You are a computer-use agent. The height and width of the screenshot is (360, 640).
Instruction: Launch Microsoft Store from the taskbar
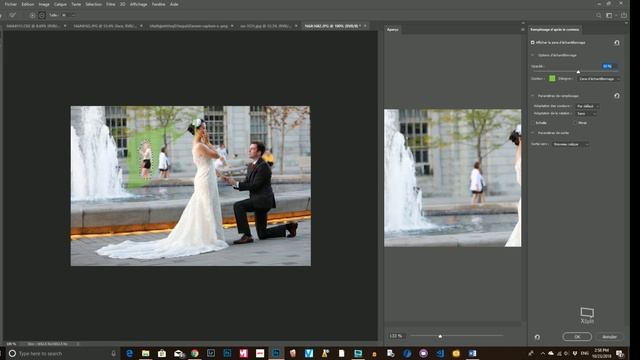162,353
